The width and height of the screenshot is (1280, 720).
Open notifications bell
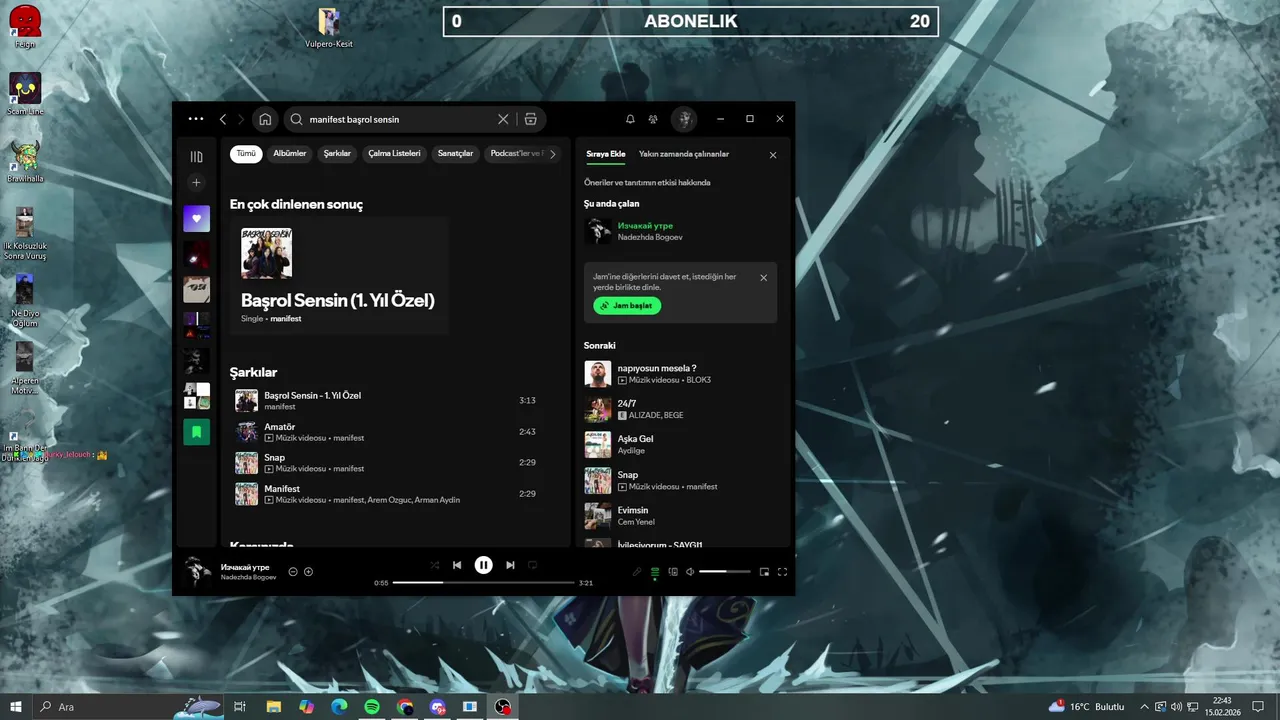pyautogui.click(x=630, y=119)
